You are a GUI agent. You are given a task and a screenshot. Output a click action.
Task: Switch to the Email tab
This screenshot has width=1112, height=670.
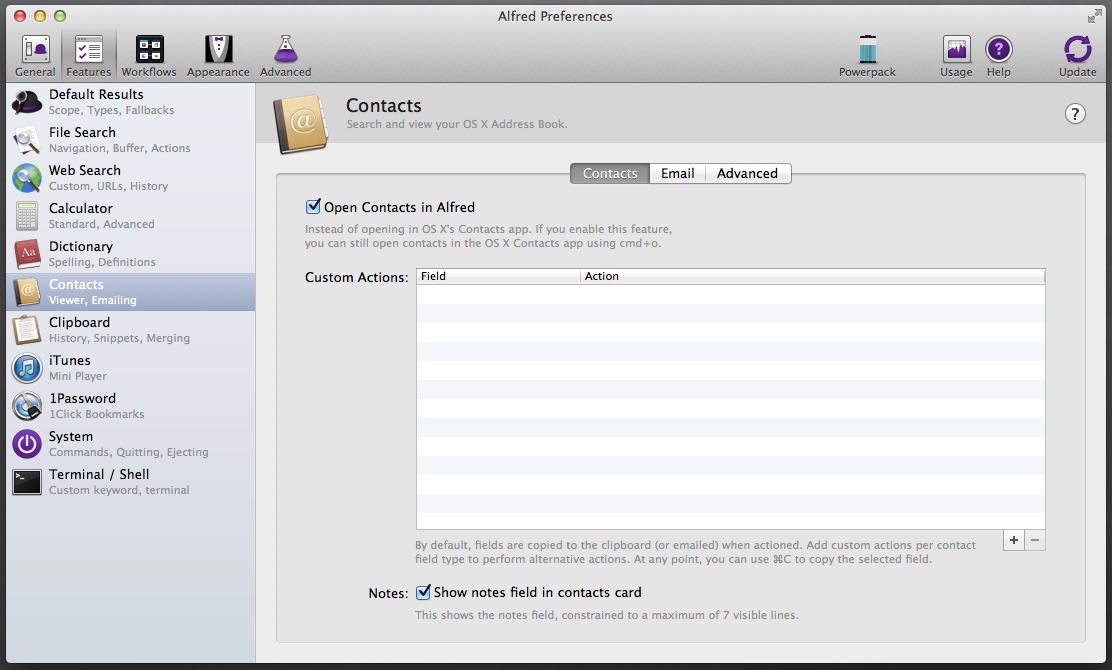click(677, 173)
